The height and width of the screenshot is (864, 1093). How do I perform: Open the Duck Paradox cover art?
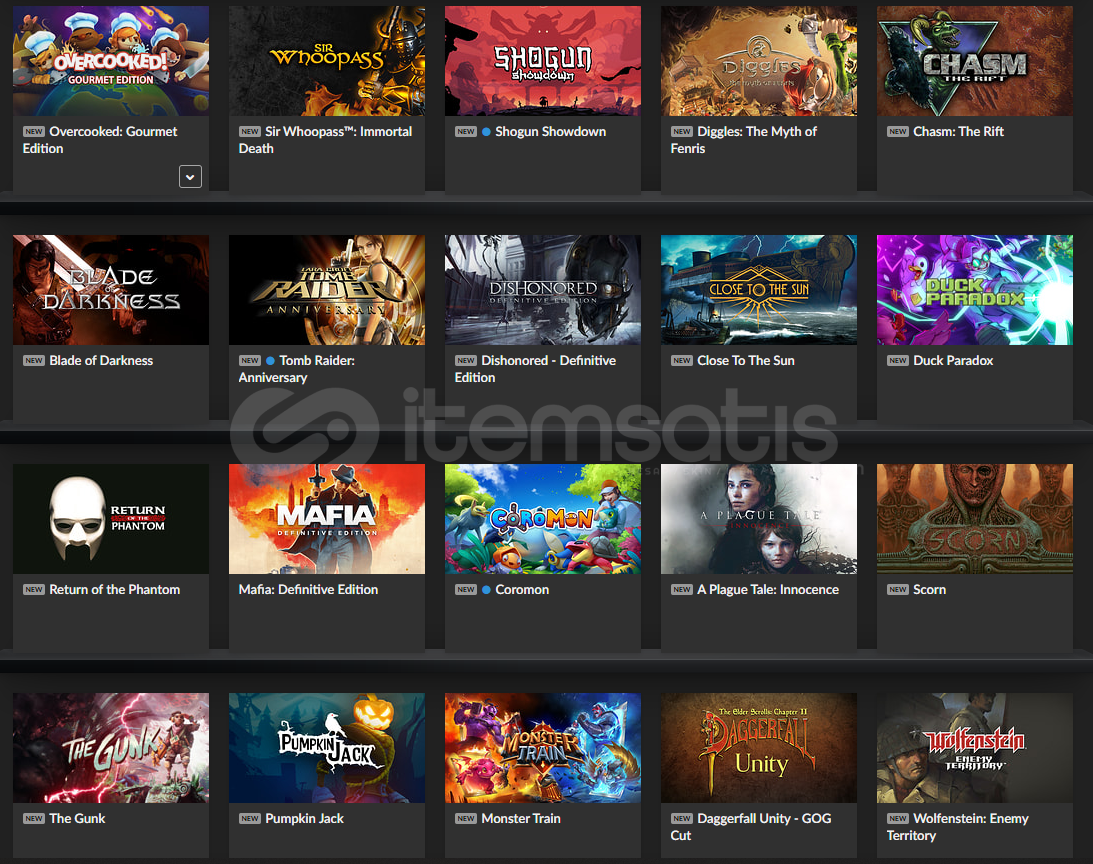point(975,290)
